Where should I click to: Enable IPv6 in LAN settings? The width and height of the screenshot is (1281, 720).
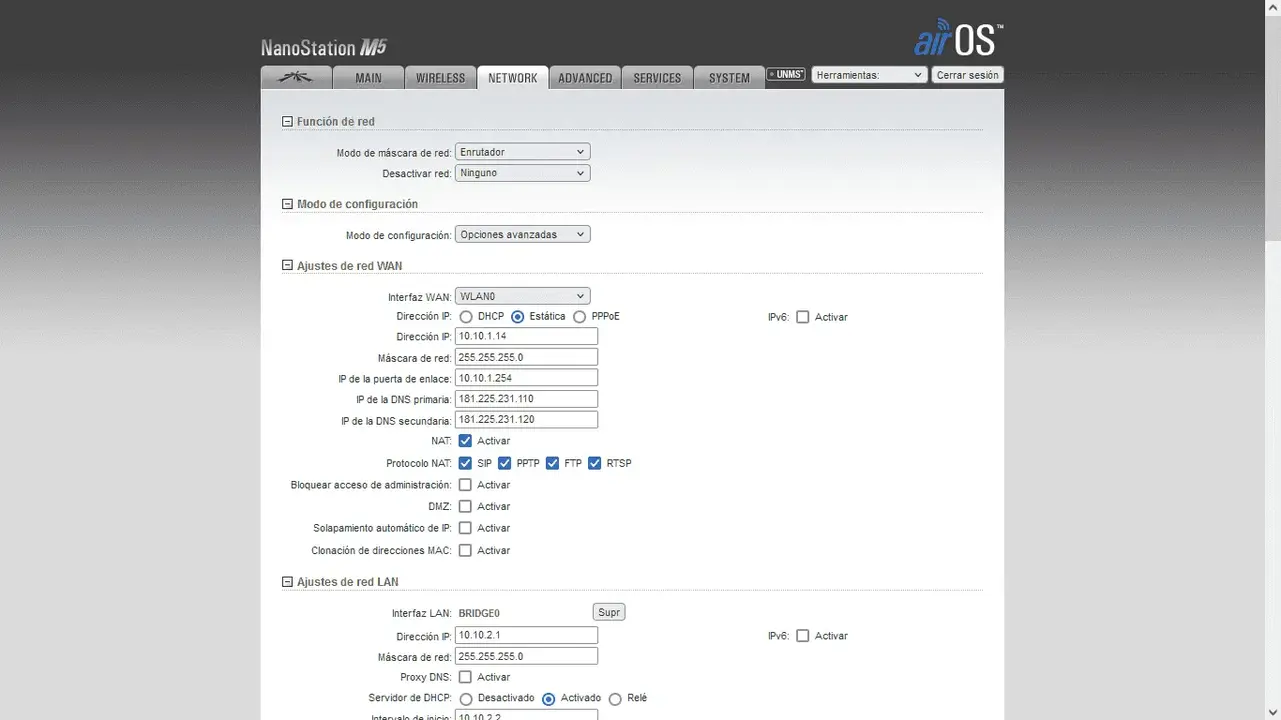pos(802,636)
